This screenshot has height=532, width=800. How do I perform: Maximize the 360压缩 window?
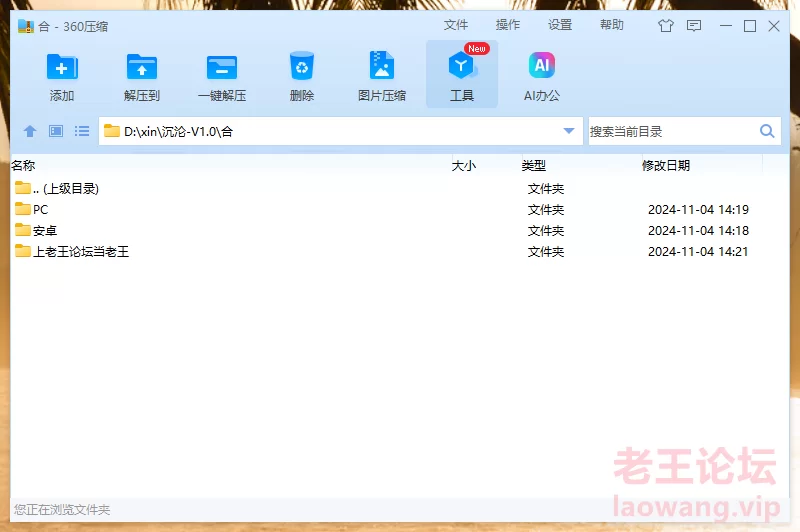(x=750, y=26)
